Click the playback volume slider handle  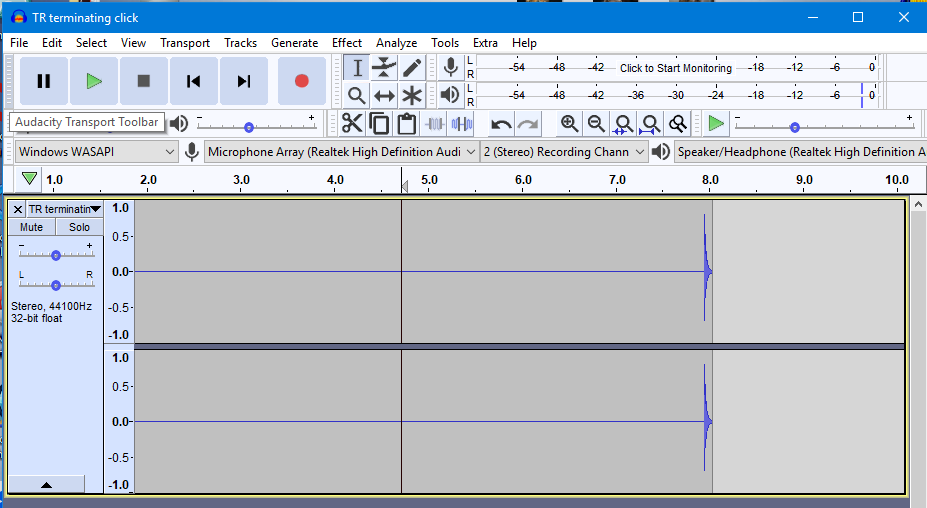tap(249, 128)
